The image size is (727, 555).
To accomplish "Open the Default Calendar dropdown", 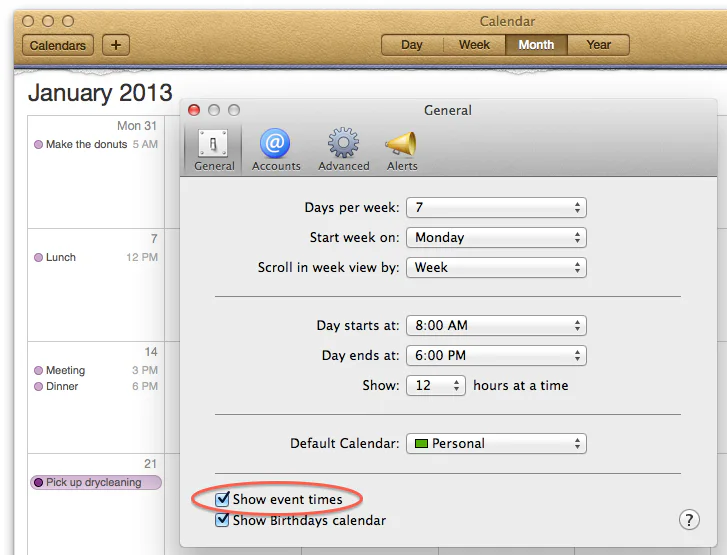I will click(496, 443).
